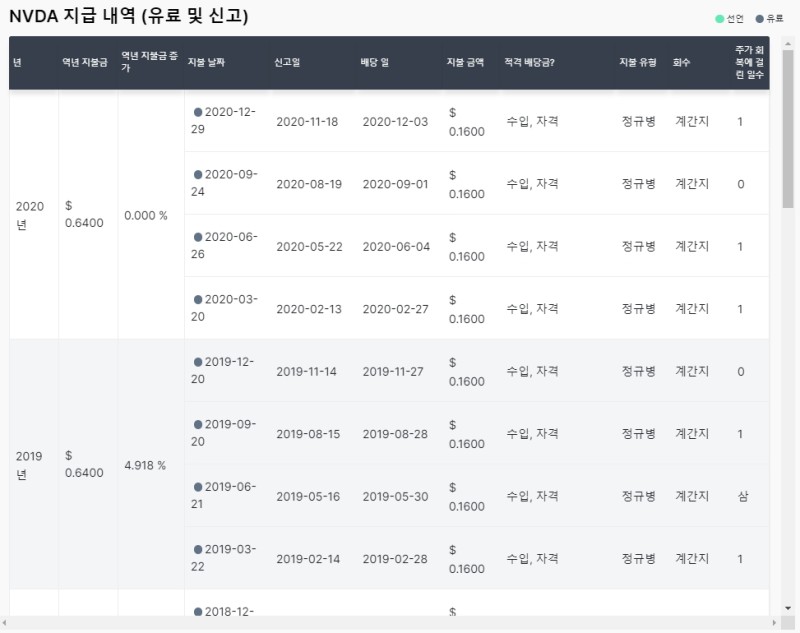The height and width of the screenshot is (633, 800).
Task: Click the scroll-down arrow of vertical scrollbar
Action: [788, 608]
